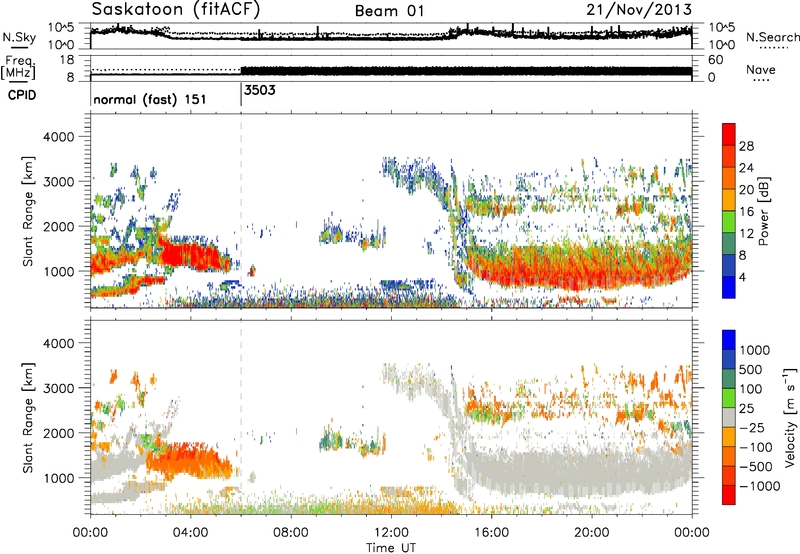Image resolution: width=800 pixels, height=554 pixels.
Task: Click the '08:00' time axis tick label
Action: click(x=291, y=533)
